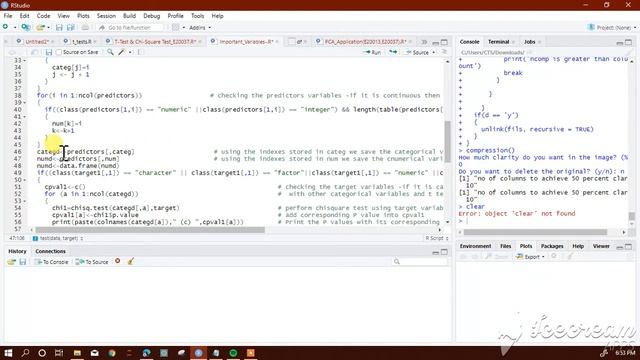This screenshot has height=360, width=640.
Task: Show document outline in the editor
Action: coord(444,52)
